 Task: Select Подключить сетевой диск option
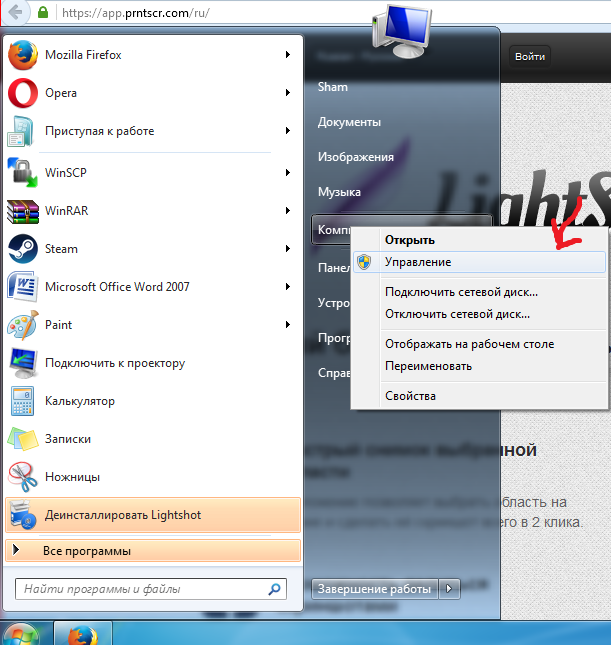pyautogui.click(x=461, y=292)
